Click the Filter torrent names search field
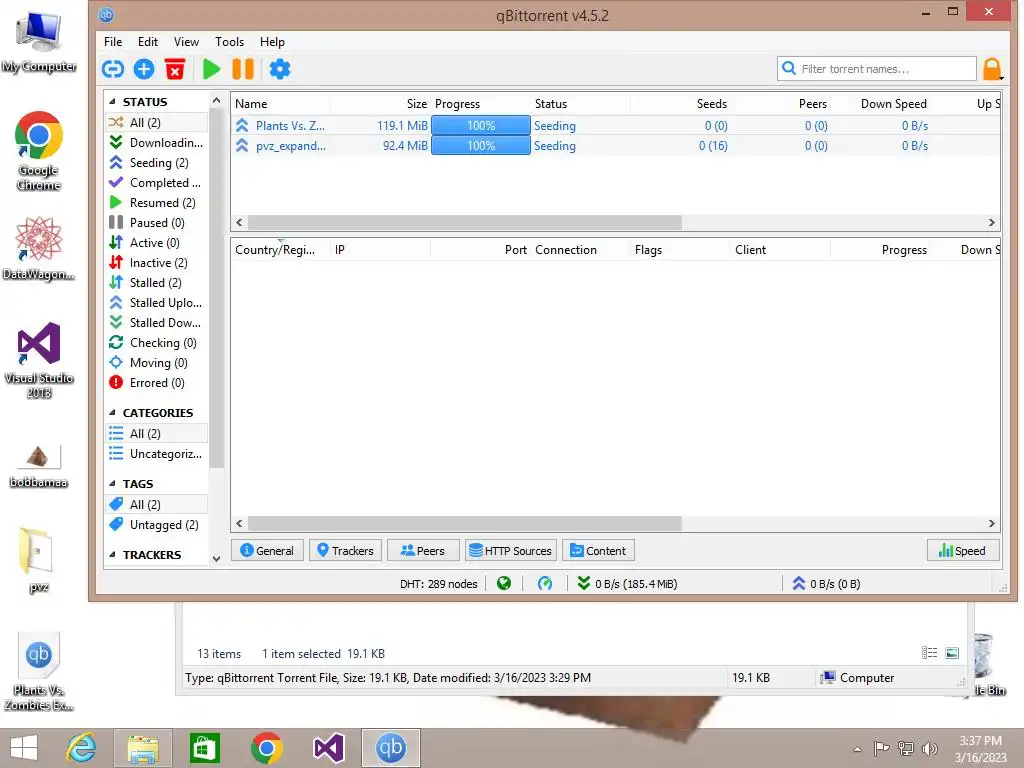This screenshot has height=768, width=1024. coord(877,69)
